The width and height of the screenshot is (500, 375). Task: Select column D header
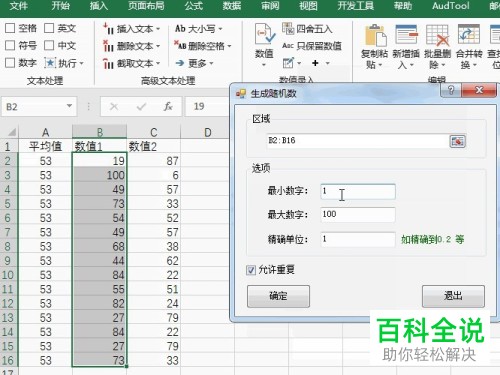tap(207, 132)
